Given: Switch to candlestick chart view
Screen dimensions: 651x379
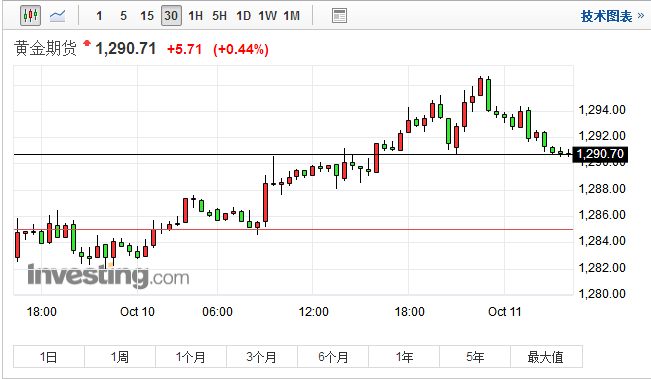Looking at the screenshot, I should 30,16.
